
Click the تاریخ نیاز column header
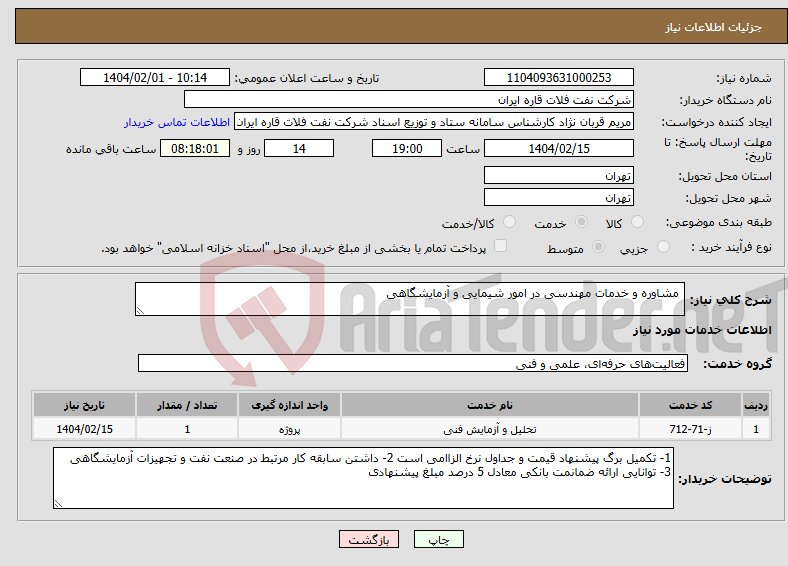[x=84, y=405]
